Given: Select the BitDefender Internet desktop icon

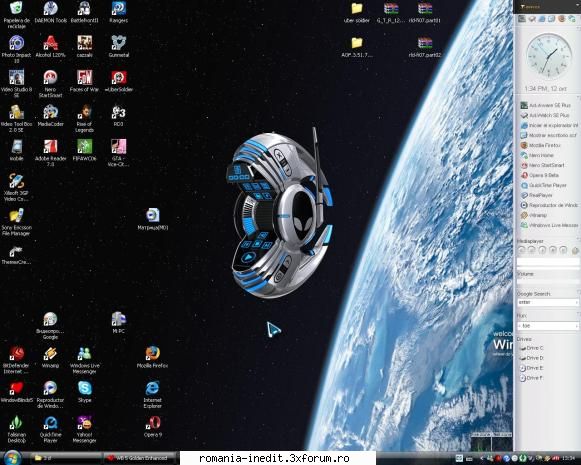Looking at the screenshot, I should coord(16,360).
